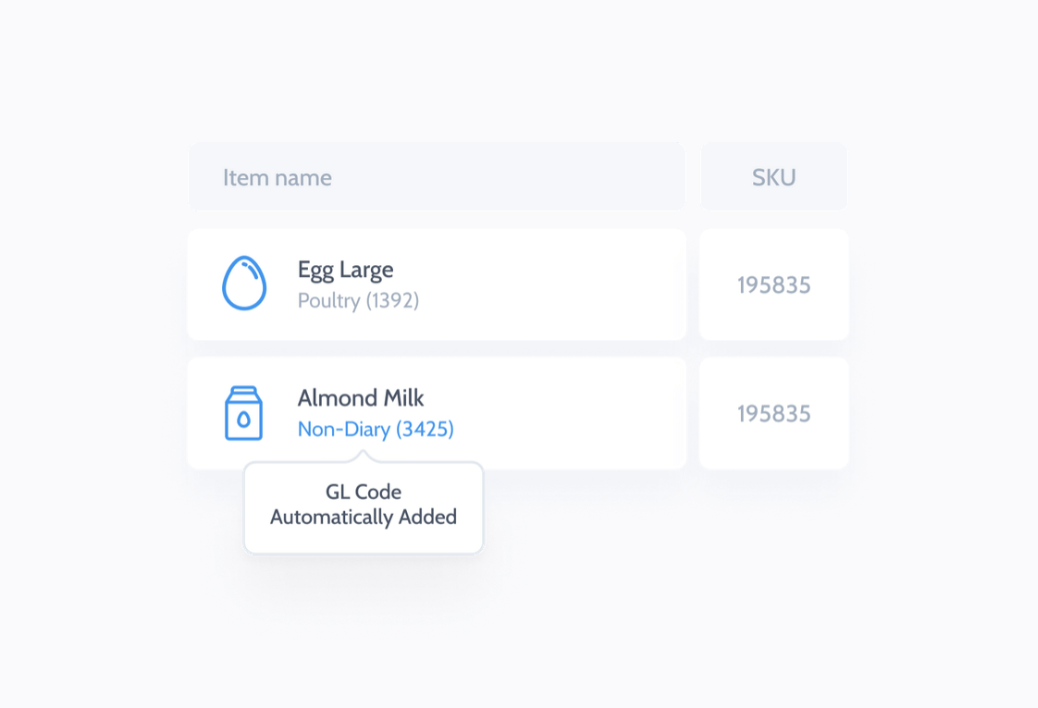Click the Poultry (1392) category label

[358, 300]
